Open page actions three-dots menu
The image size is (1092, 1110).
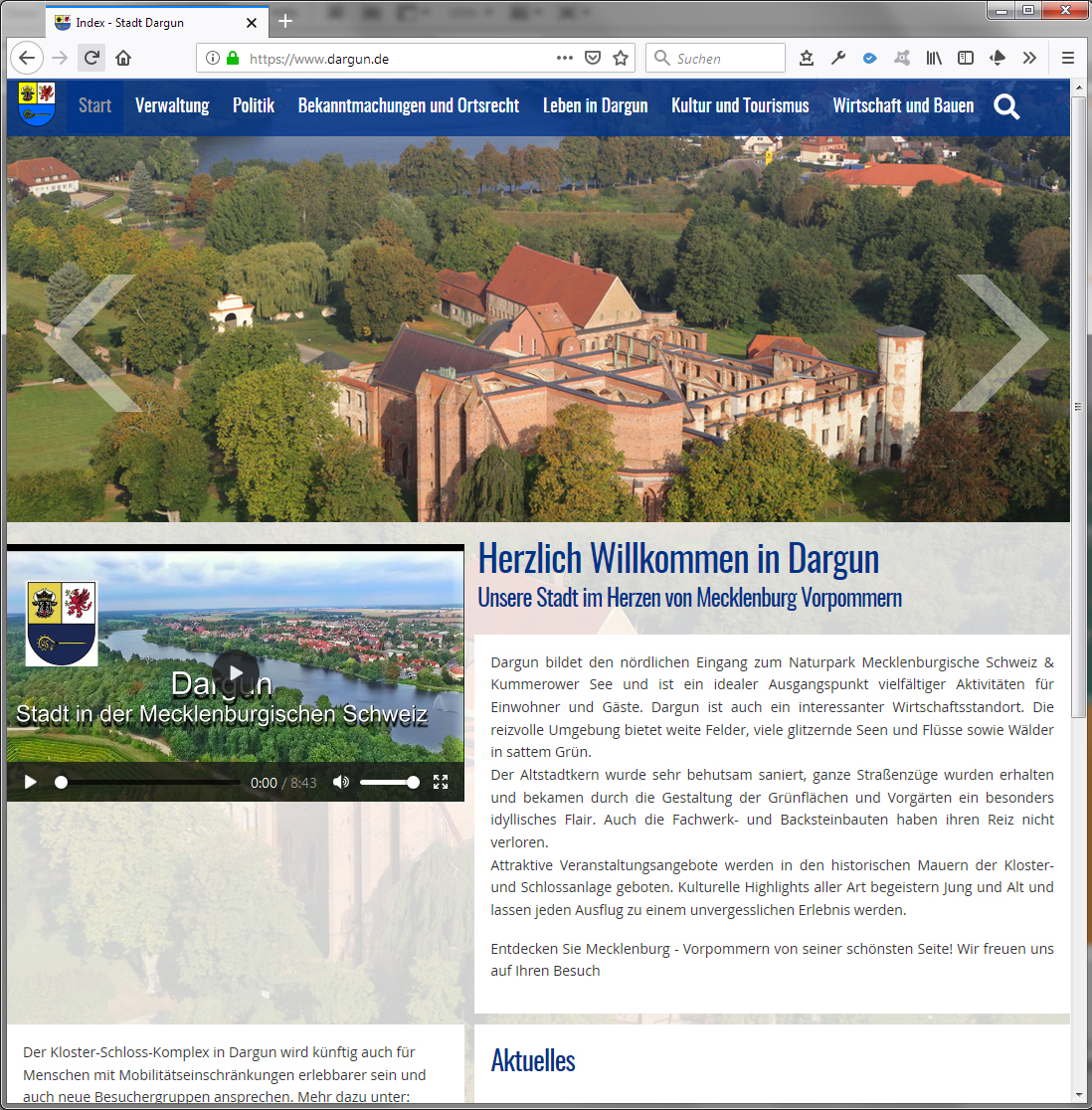click(x=565, y=58)
